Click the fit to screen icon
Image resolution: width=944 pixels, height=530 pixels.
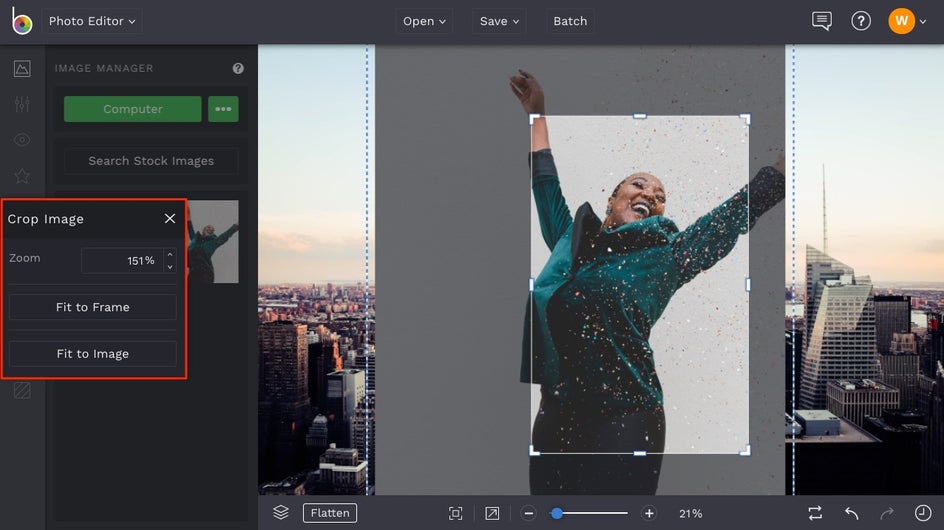pyautogui.click(x=456, y=513)
